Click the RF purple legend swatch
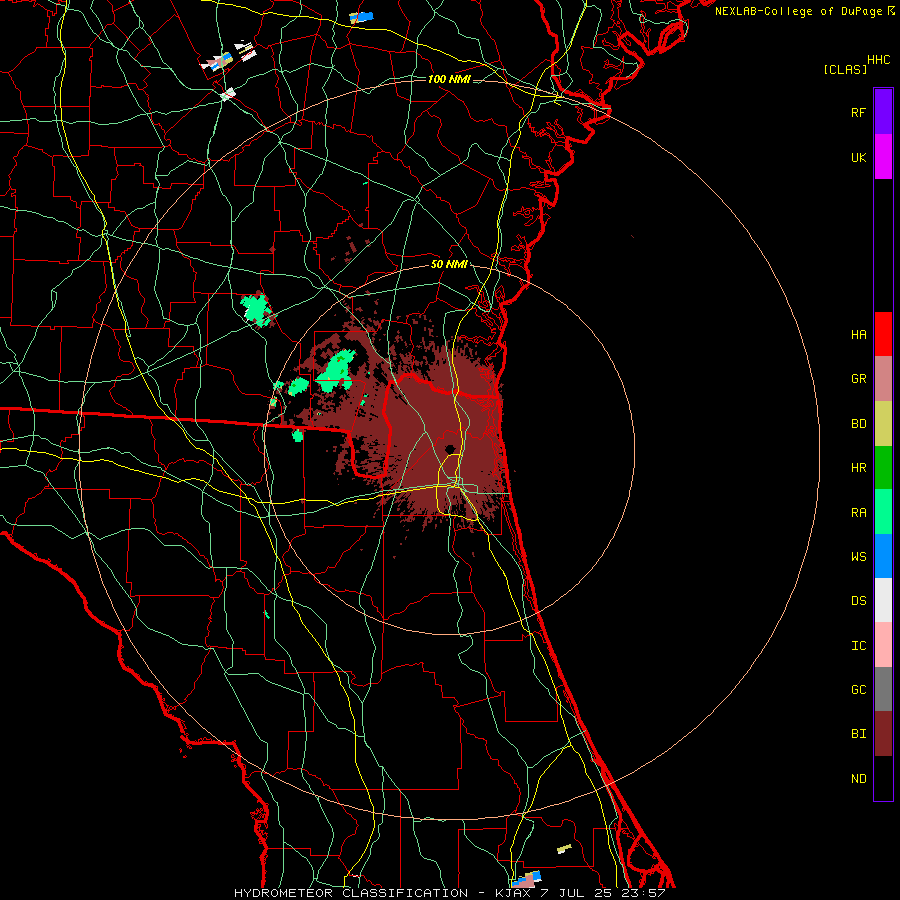The width and height of the screenshot is (900, 900). tap(883, 111)
